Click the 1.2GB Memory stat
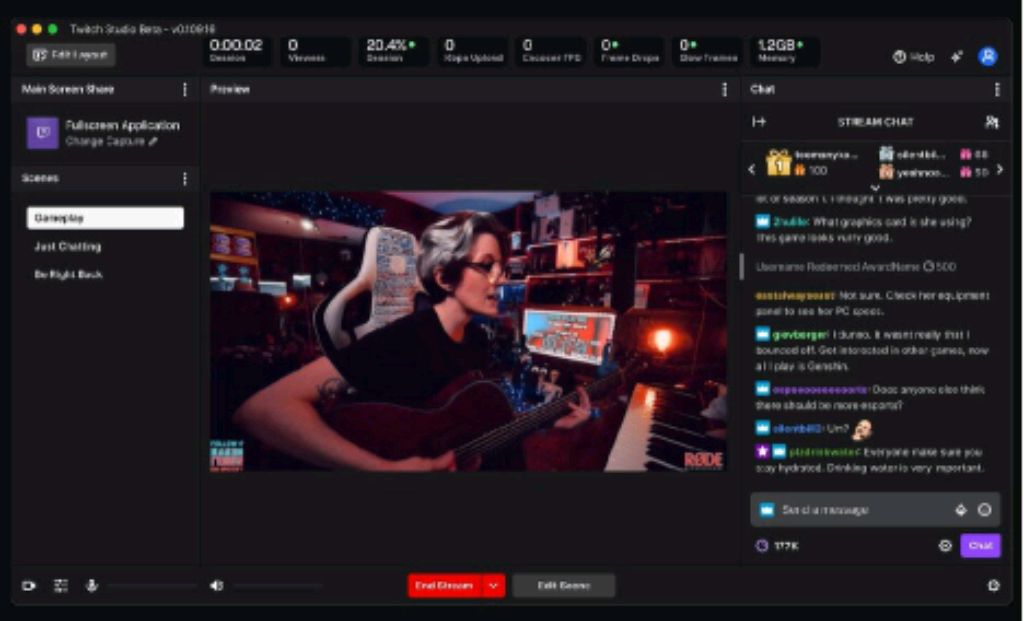Image resolution: width=1024 pixels, height=621 pixels. click(784, 50)
